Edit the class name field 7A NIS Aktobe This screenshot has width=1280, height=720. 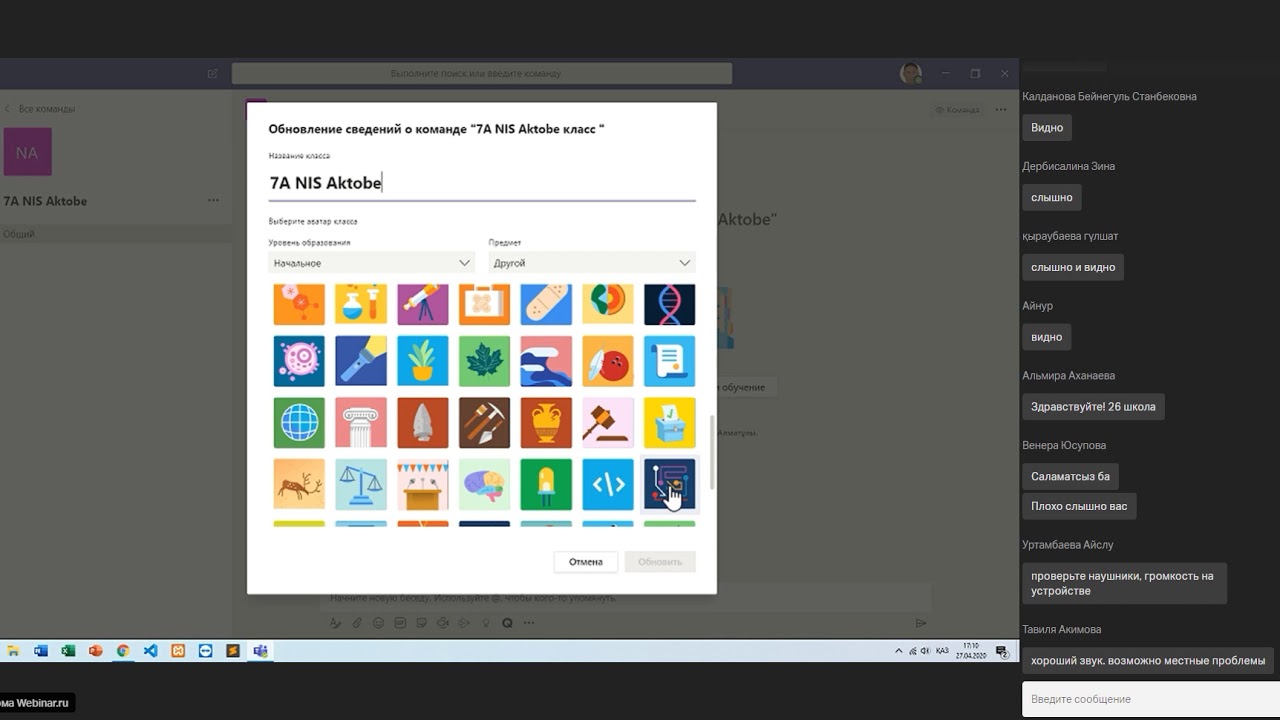click(482, 183)
